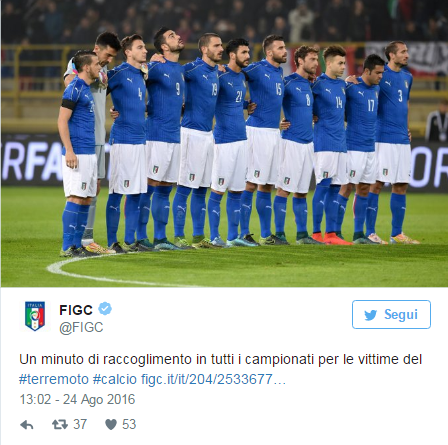Screen dimensions: 448x445
Task: Open the FIGC Italia crest avatar
Action: pyautogui.click(x=35, y=316)
